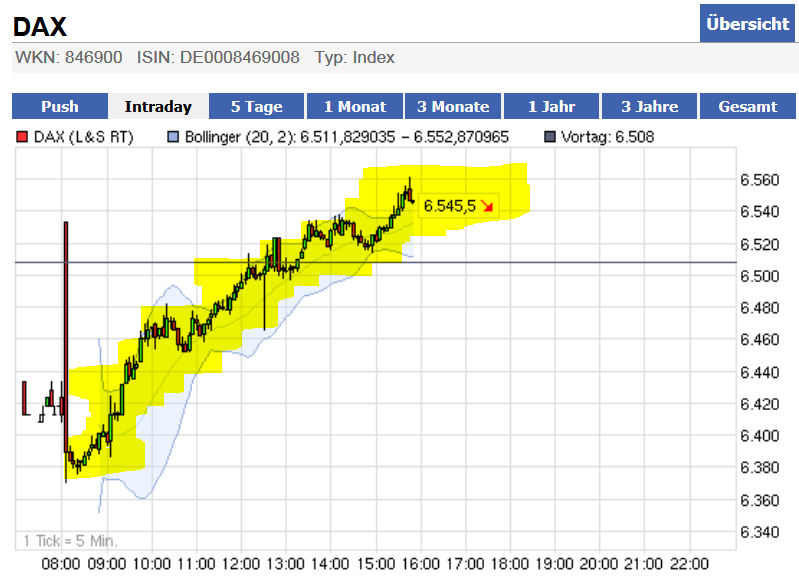The width and height of the screenshot is (799, 579).
Task: Click the DAX heading title
Action: coord(40,27)
